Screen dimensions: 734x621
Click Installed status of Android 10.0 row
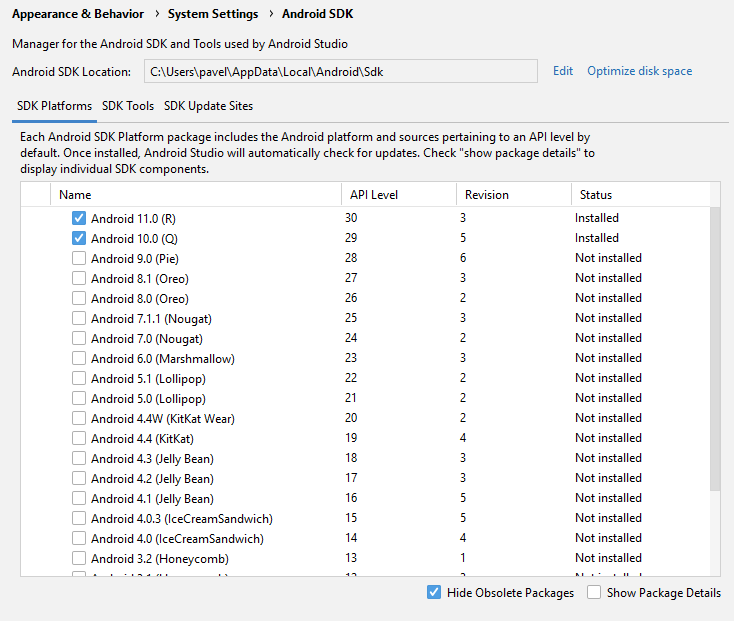pos(597,238)
